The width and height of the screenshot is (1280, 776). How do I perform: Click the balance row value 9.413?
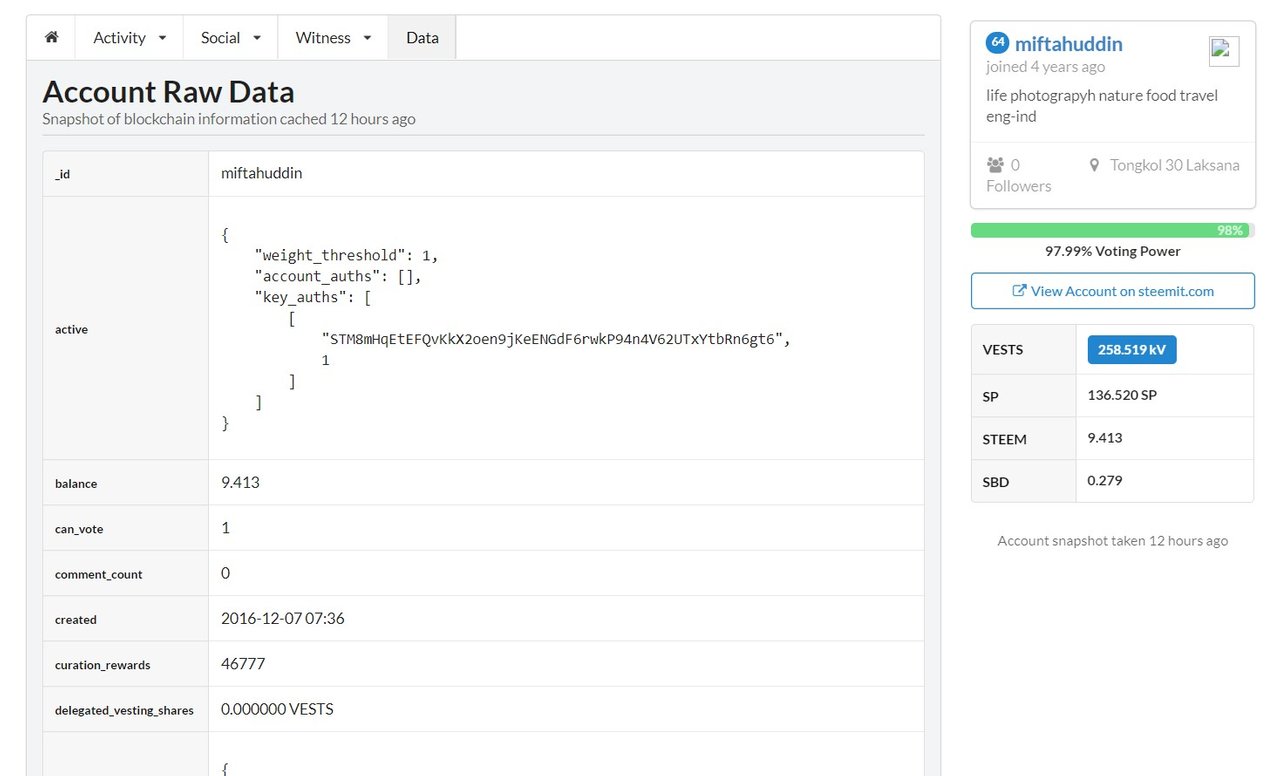[240, 482]
